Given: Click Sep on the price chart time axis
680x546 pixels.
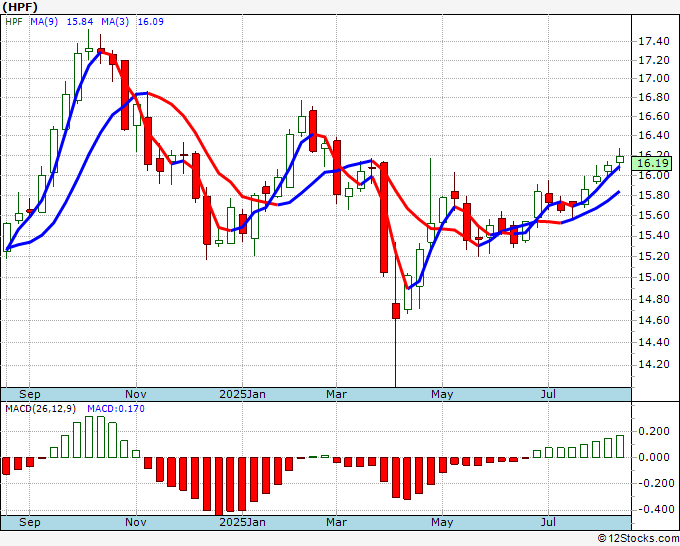Looking at the screenshot, I should 29,394.
